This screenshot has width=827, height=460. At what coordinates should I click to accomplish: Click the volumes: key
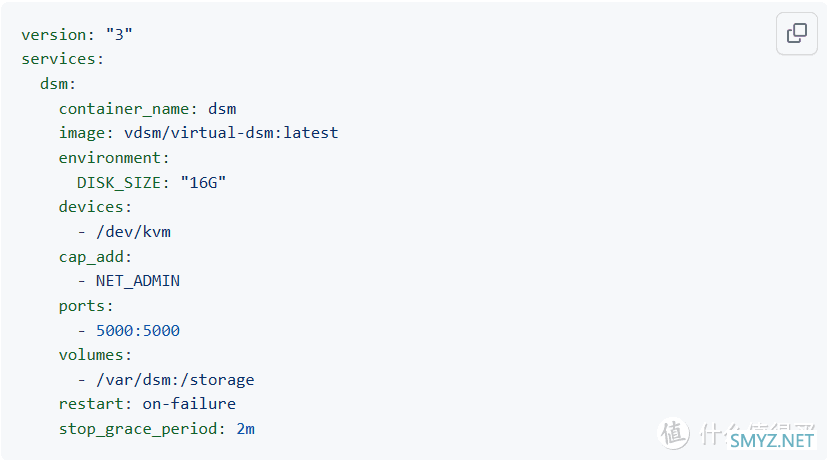[x=95, y=354]
